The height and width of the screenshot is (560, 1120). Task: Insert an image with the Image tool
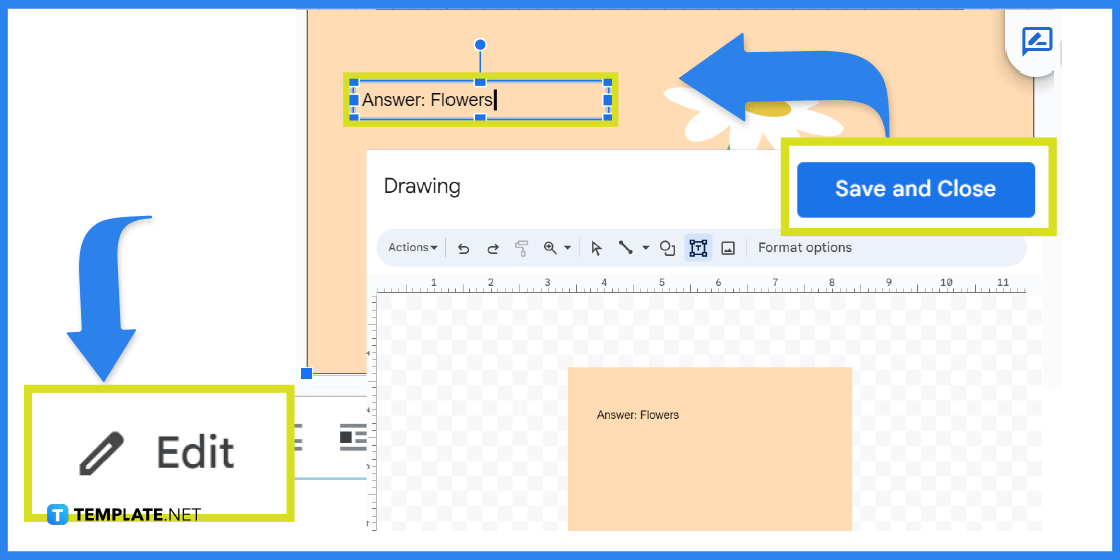click(x=728, y=248)
